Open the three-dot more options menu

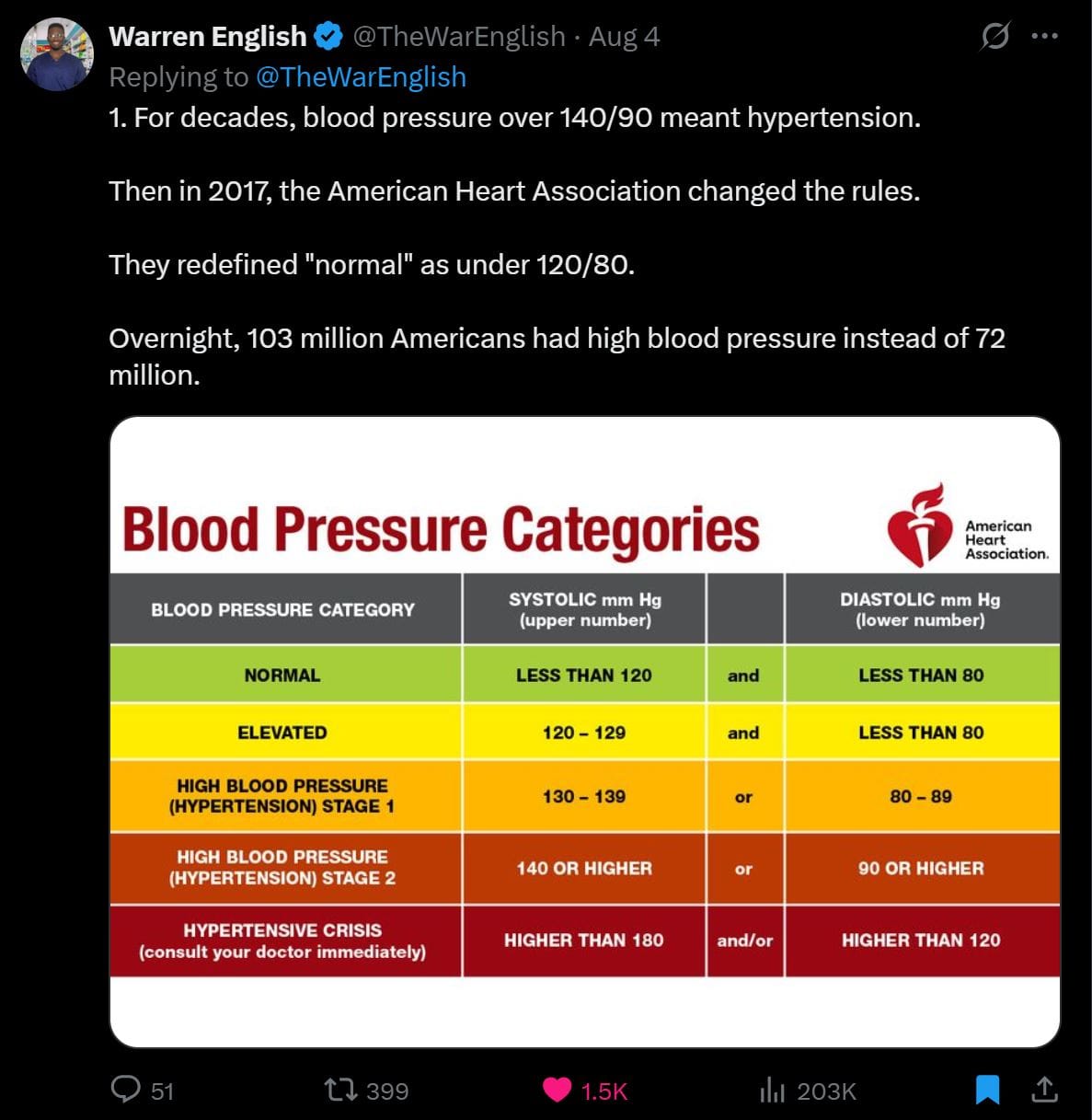click(1045, 37)
